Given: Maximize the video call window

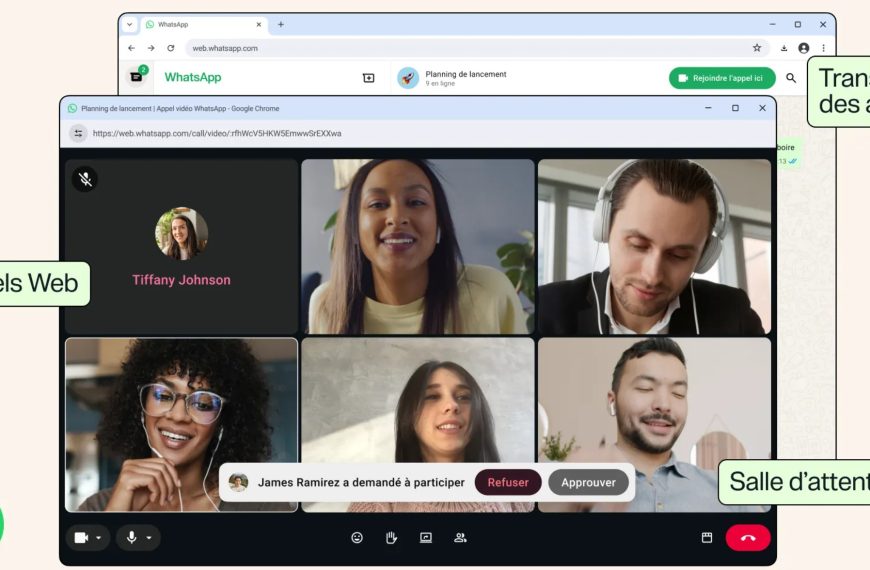Looking at the screenshot, I should pos(735,108).
